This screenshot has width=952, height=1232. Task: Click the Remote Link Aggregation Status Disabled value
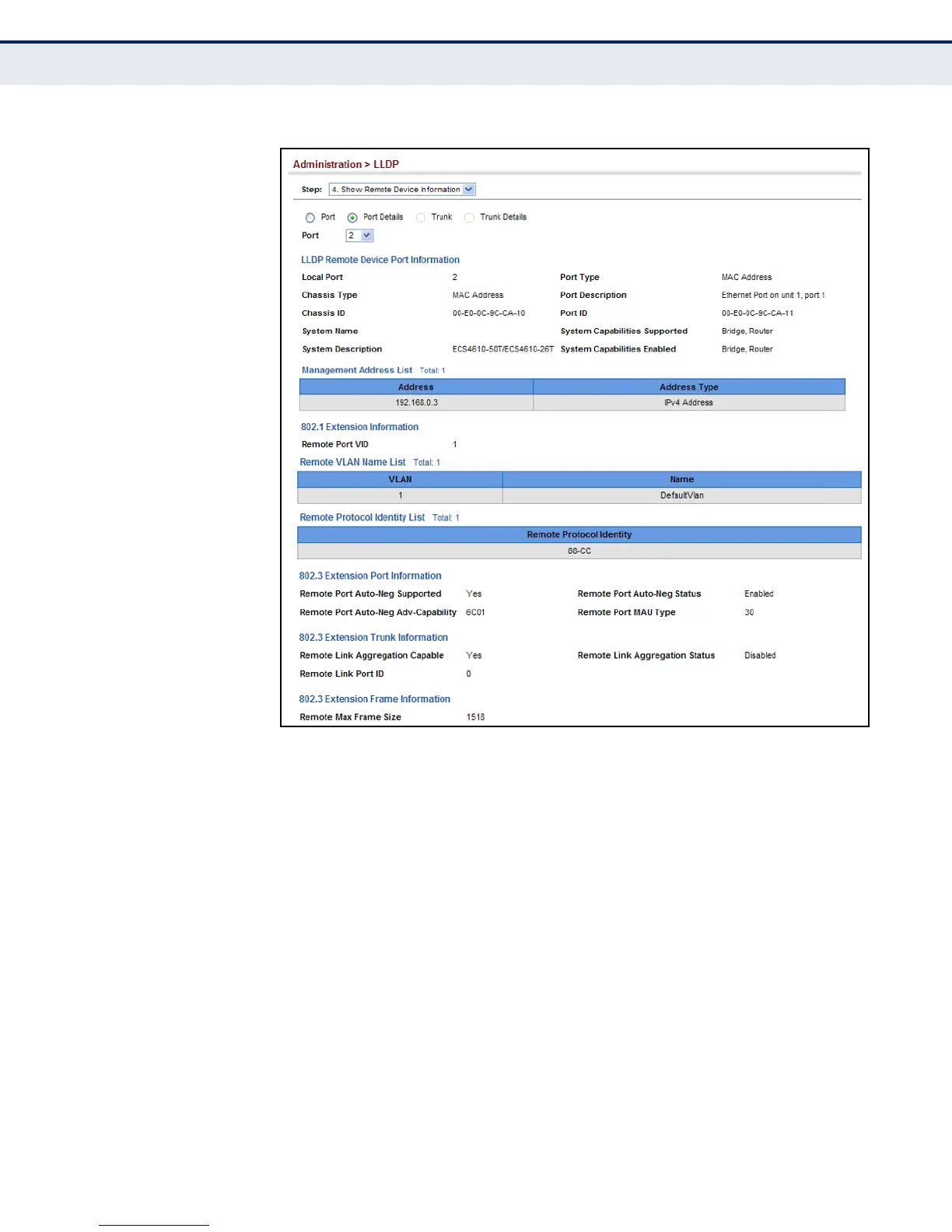pos(760,656)
